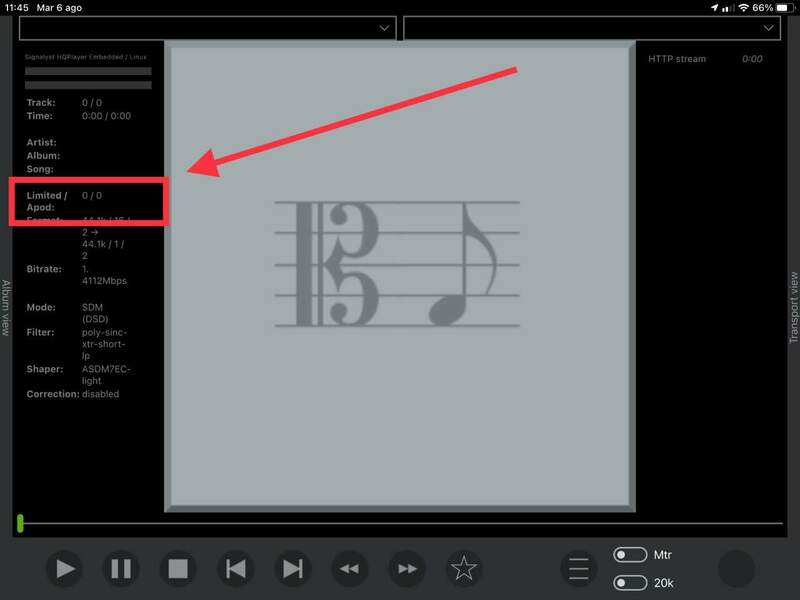Select the HTTP stream entry
This screenshot has height=600, width=800.
[x=677, y=59]
